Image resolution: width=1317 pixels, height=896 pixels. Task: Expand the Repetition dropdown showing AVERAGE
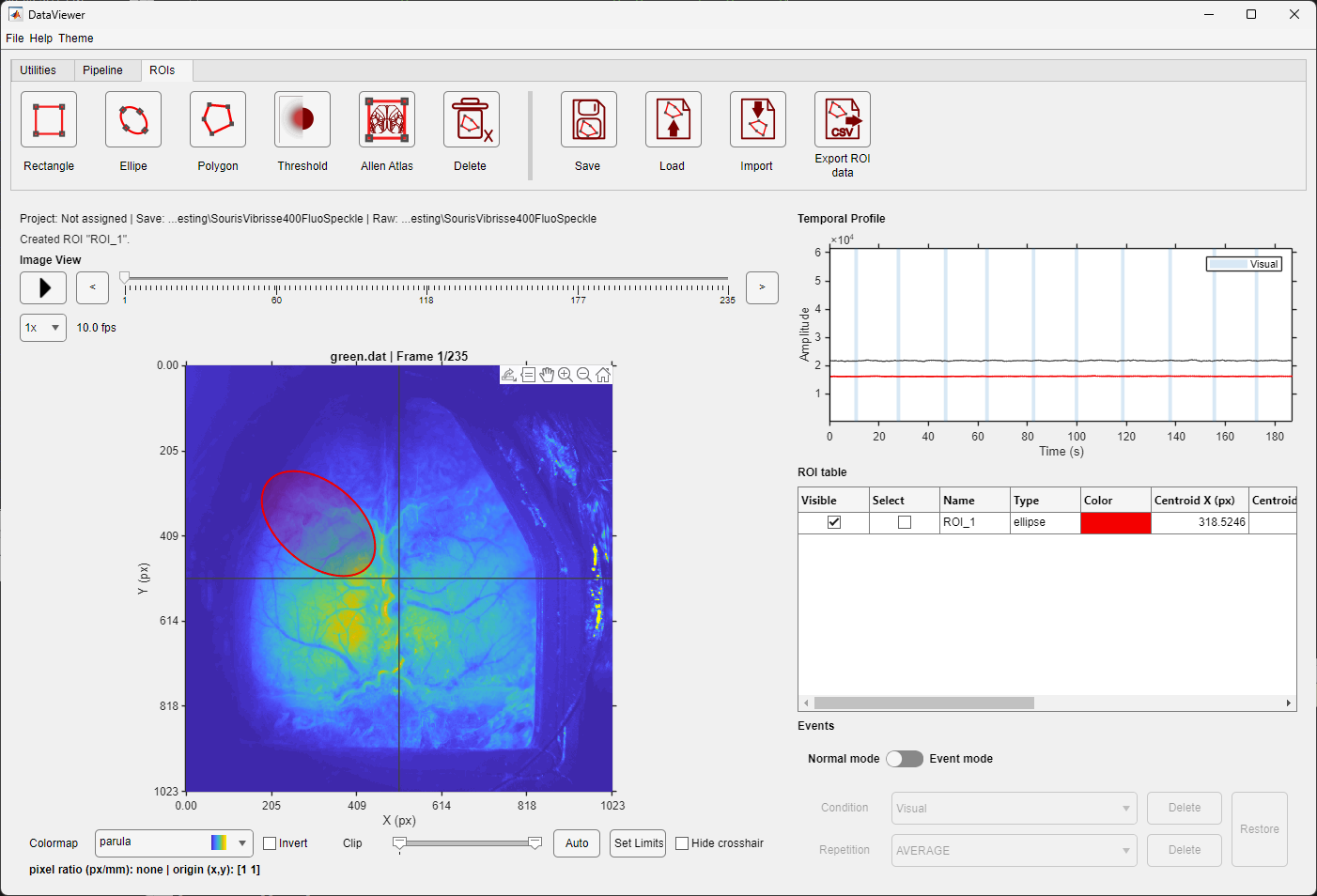pyautogui.click(x=1014, y=850)
